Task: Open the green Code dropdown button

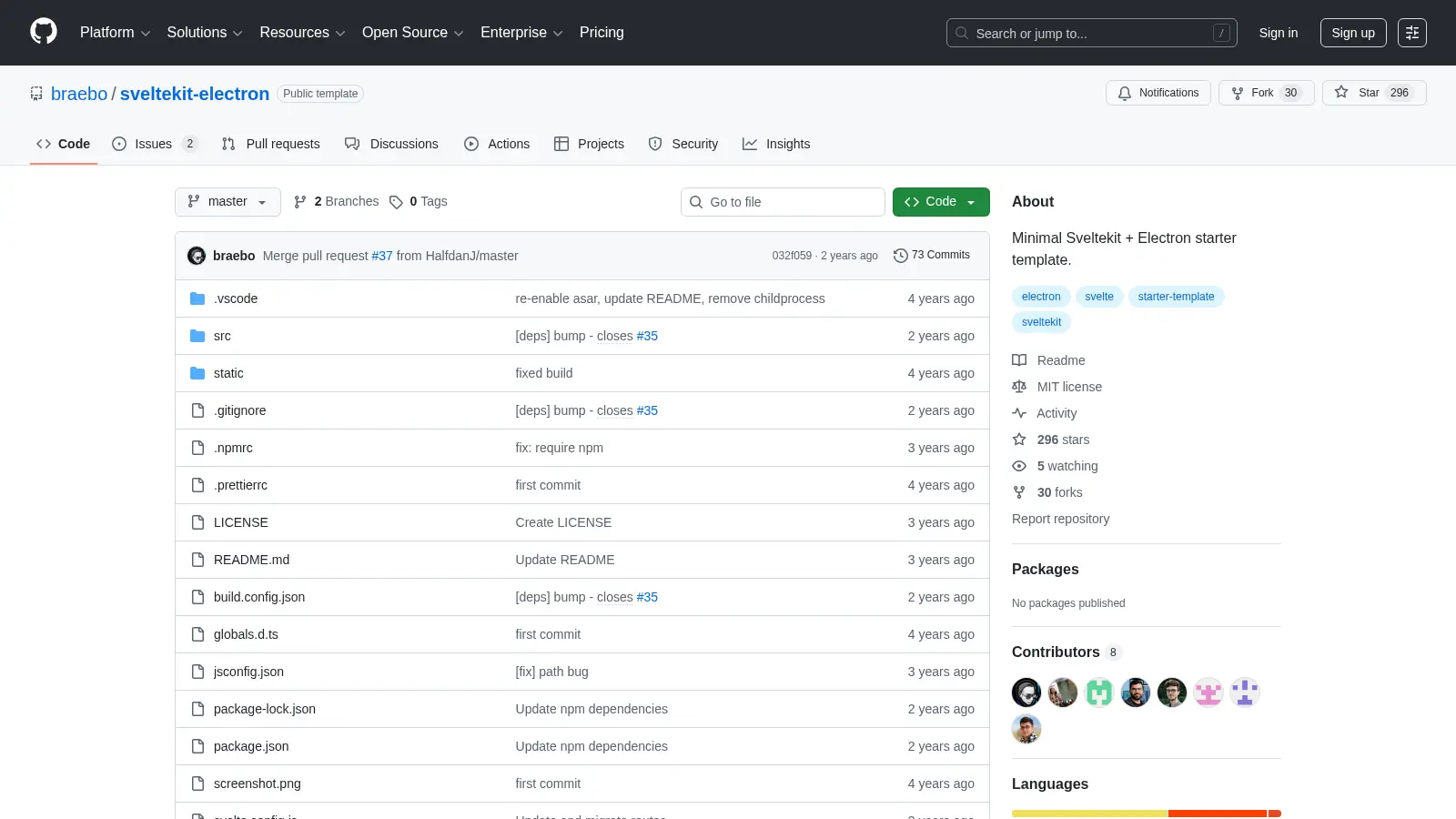Action: (941, 202)
